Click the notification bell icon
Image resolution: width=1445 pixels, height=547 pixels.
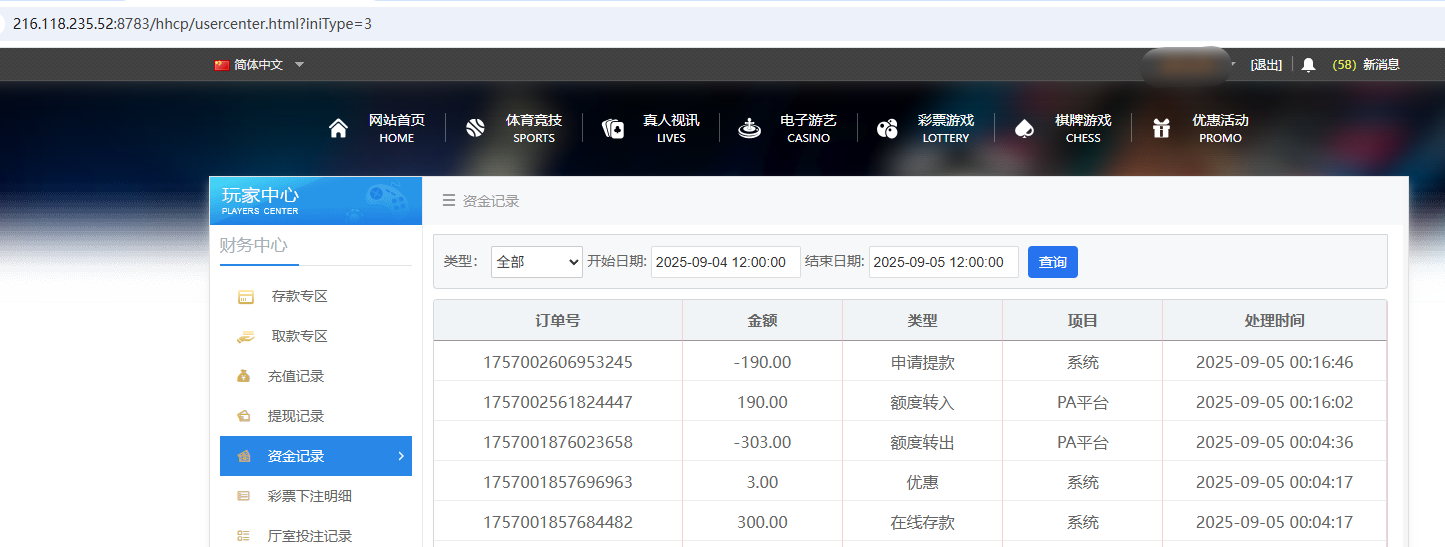[1308, 65]
